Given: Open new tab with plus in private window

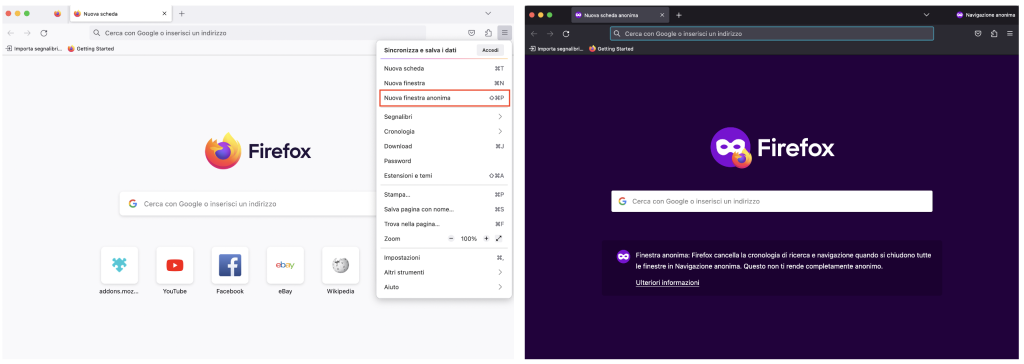Looking at the screenshot, I should [x=679, y=14].
